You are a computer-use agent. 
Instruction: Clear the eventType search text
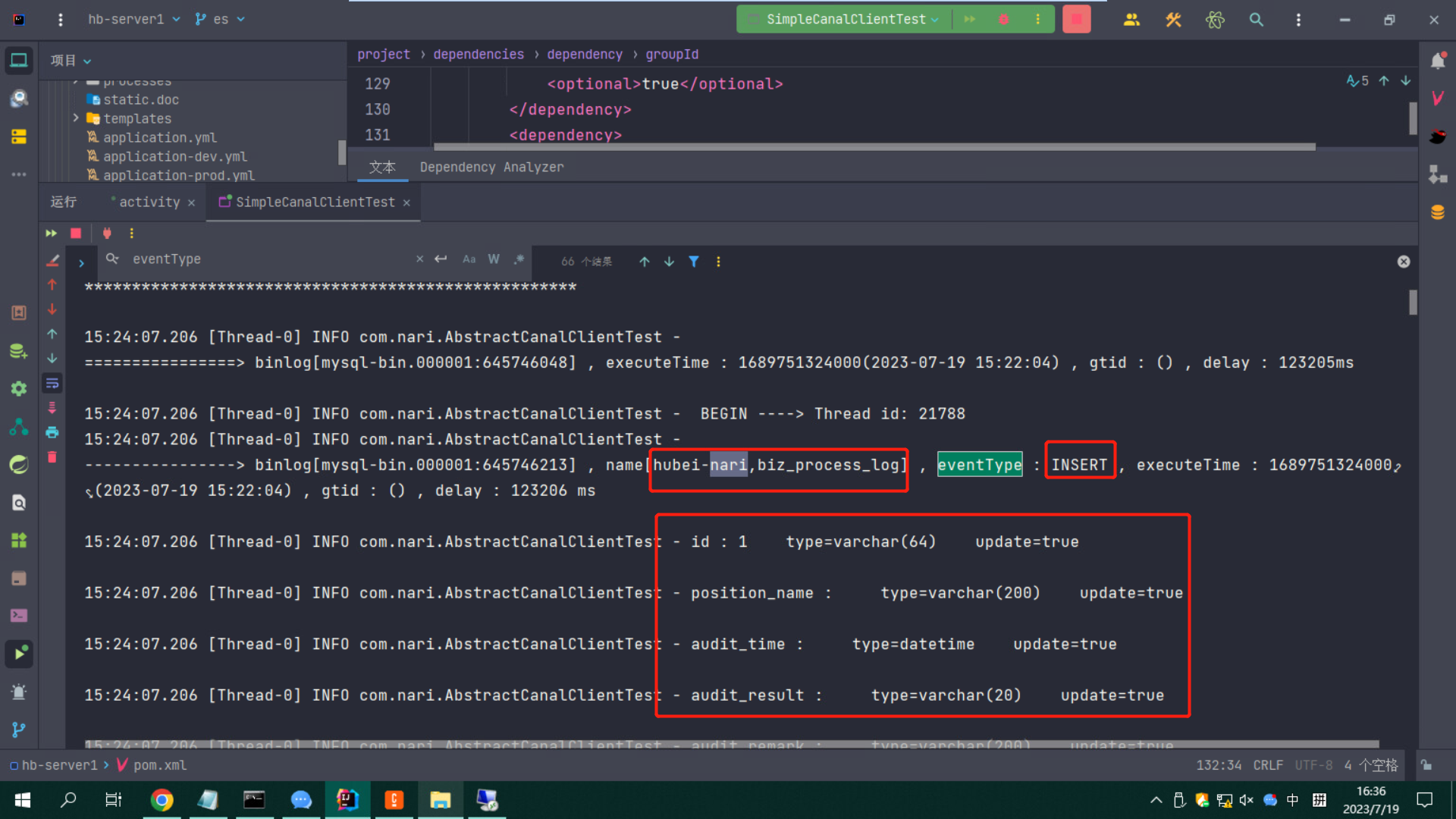[x=419, y=259]
